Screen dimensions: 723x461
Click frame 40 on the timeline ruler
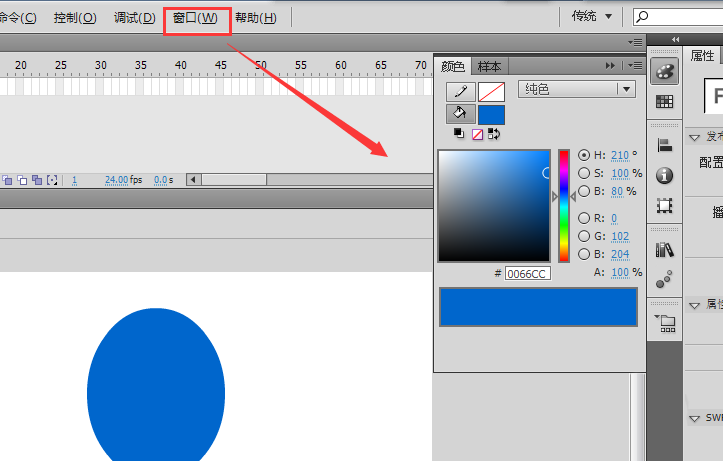pyautogui.click(x=180, y=65)
